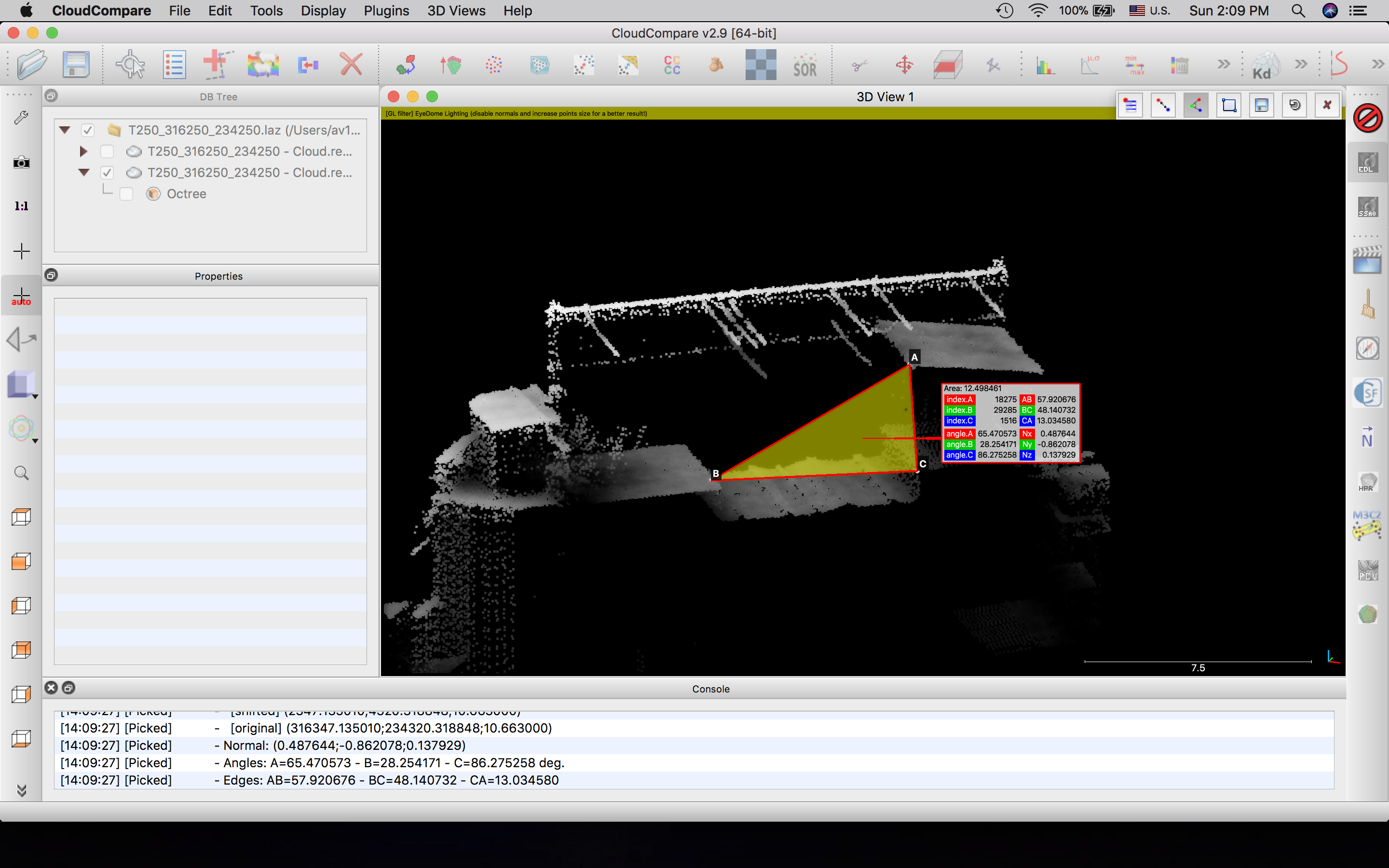This screenshot has width=1389, height=868.
Task: Open macOS Spotlight search
Action: point(1298,10)
